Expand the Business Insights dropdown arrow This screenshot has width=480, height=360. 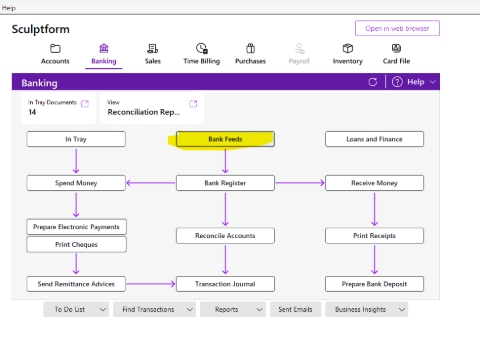click(x=402, y=310)
